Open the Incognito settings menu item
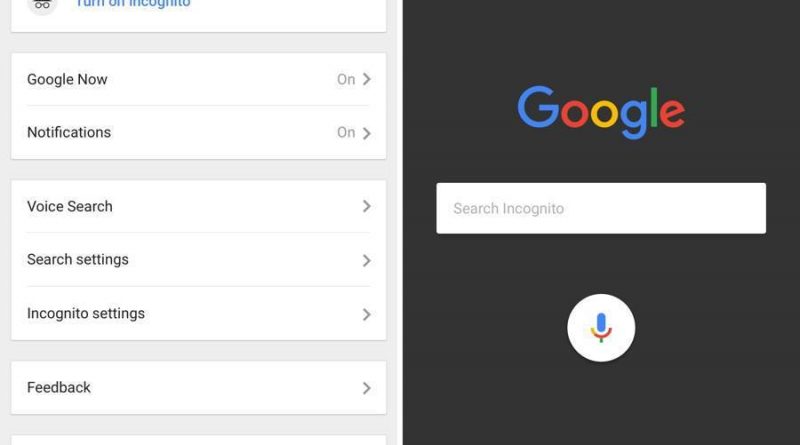This screenshot has width=800, height=445. pyautogui.click(x=86, y=314)
